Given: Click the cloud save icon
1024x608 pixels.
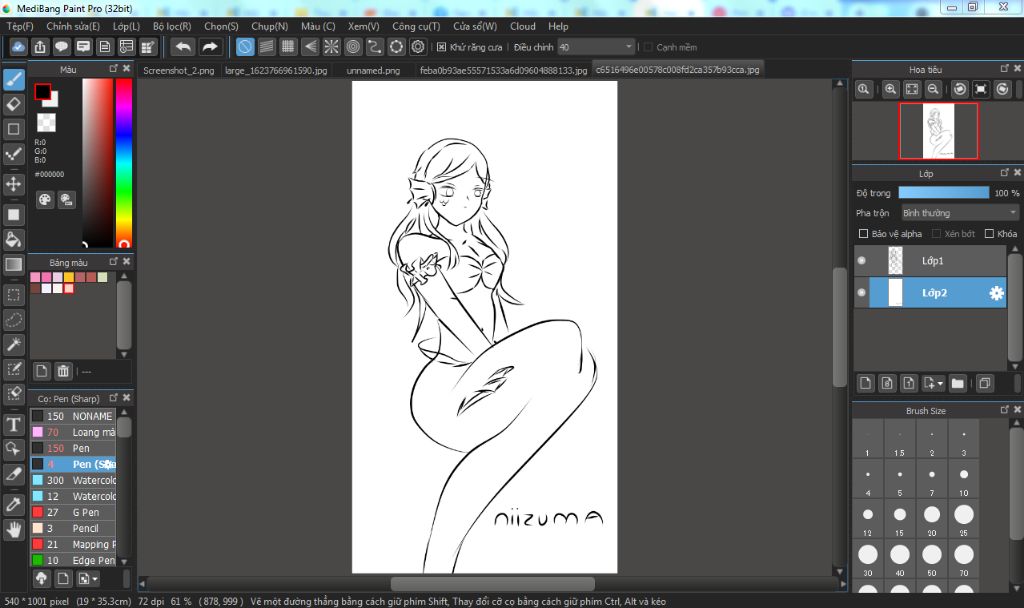Looking at the screenshot, I should [18, 47].
